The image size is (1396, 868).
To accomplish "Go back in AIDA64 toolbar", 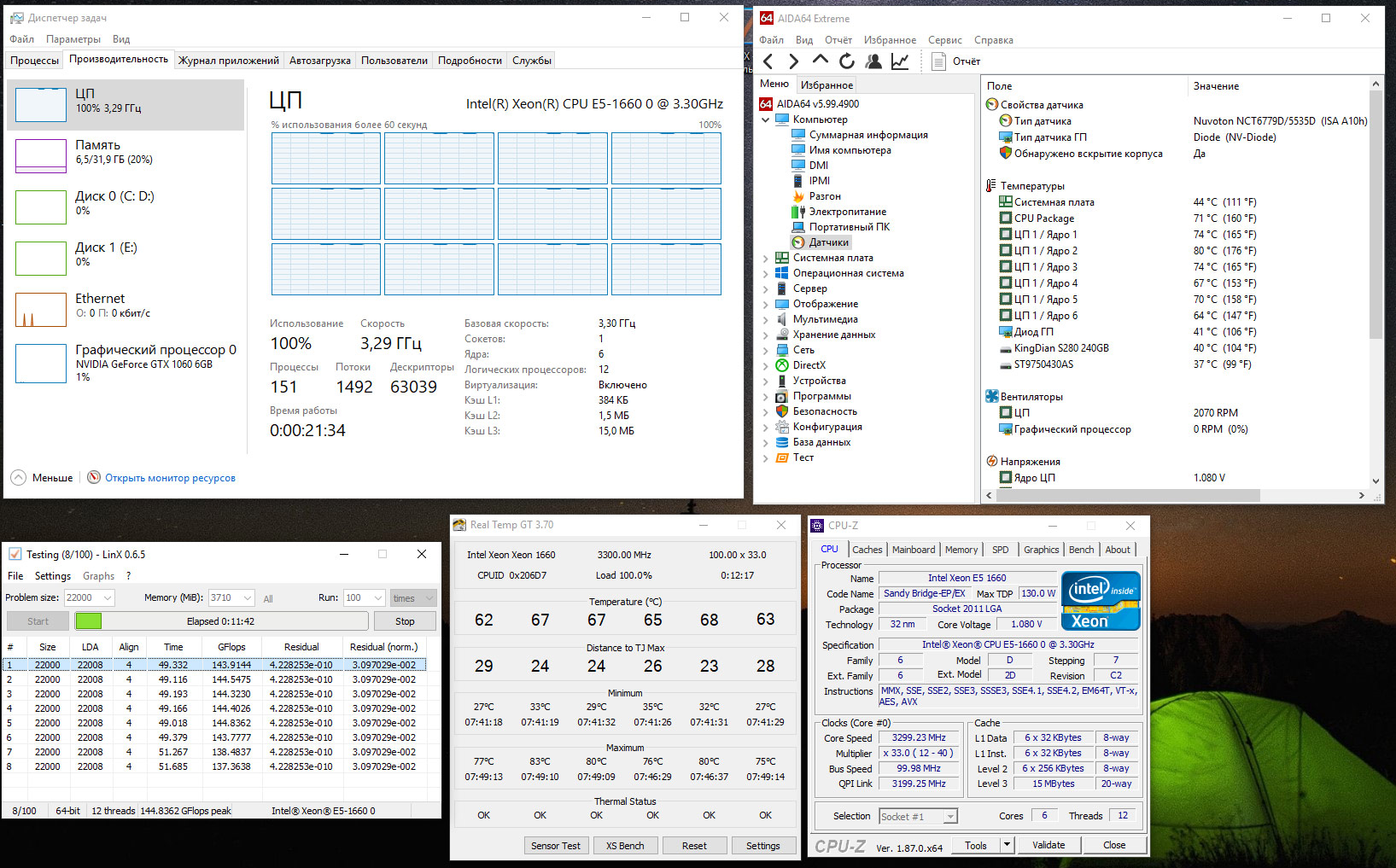I will coord(768,61).
